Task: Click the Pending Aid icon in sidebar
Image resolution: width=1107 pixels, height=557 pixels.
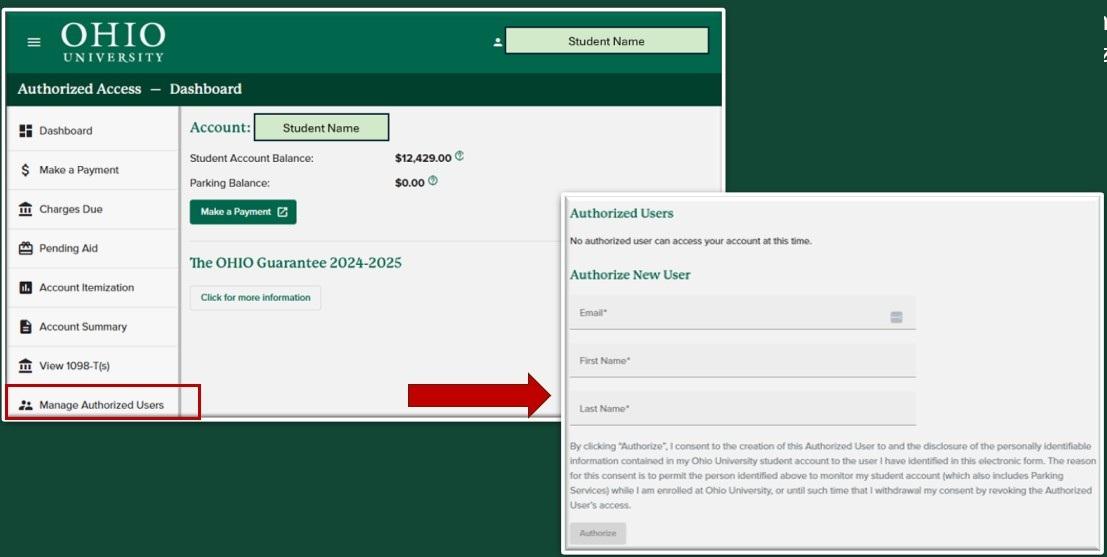Action: (26, 248)
